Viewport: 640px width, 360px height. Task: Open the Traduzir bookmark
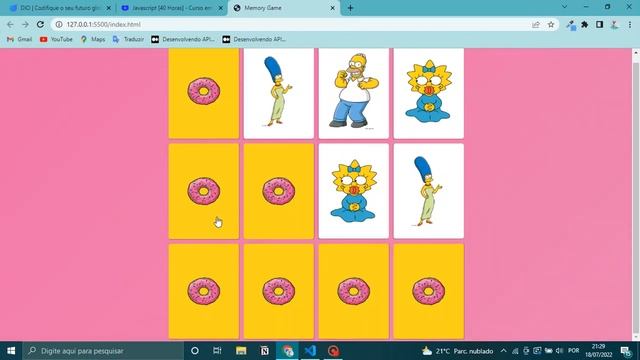[x=128, y=39]
